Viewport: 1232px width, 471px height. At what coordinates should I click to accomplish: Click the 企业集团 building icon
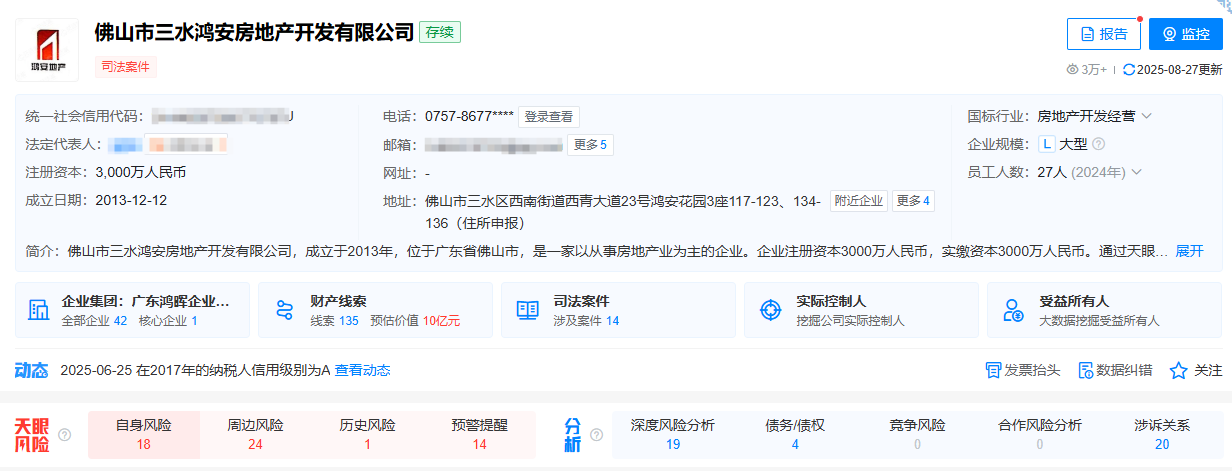(x=39, y=310)
